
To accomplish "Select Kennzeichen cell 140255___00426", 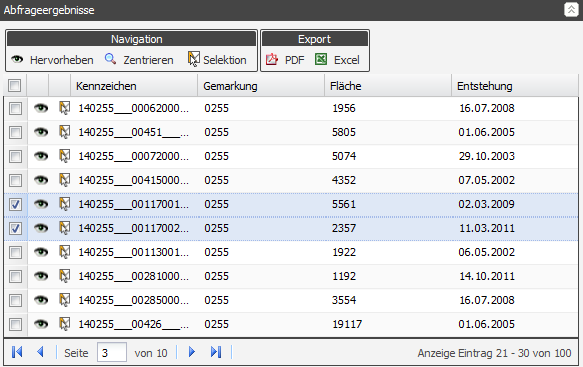I will 133,324.
